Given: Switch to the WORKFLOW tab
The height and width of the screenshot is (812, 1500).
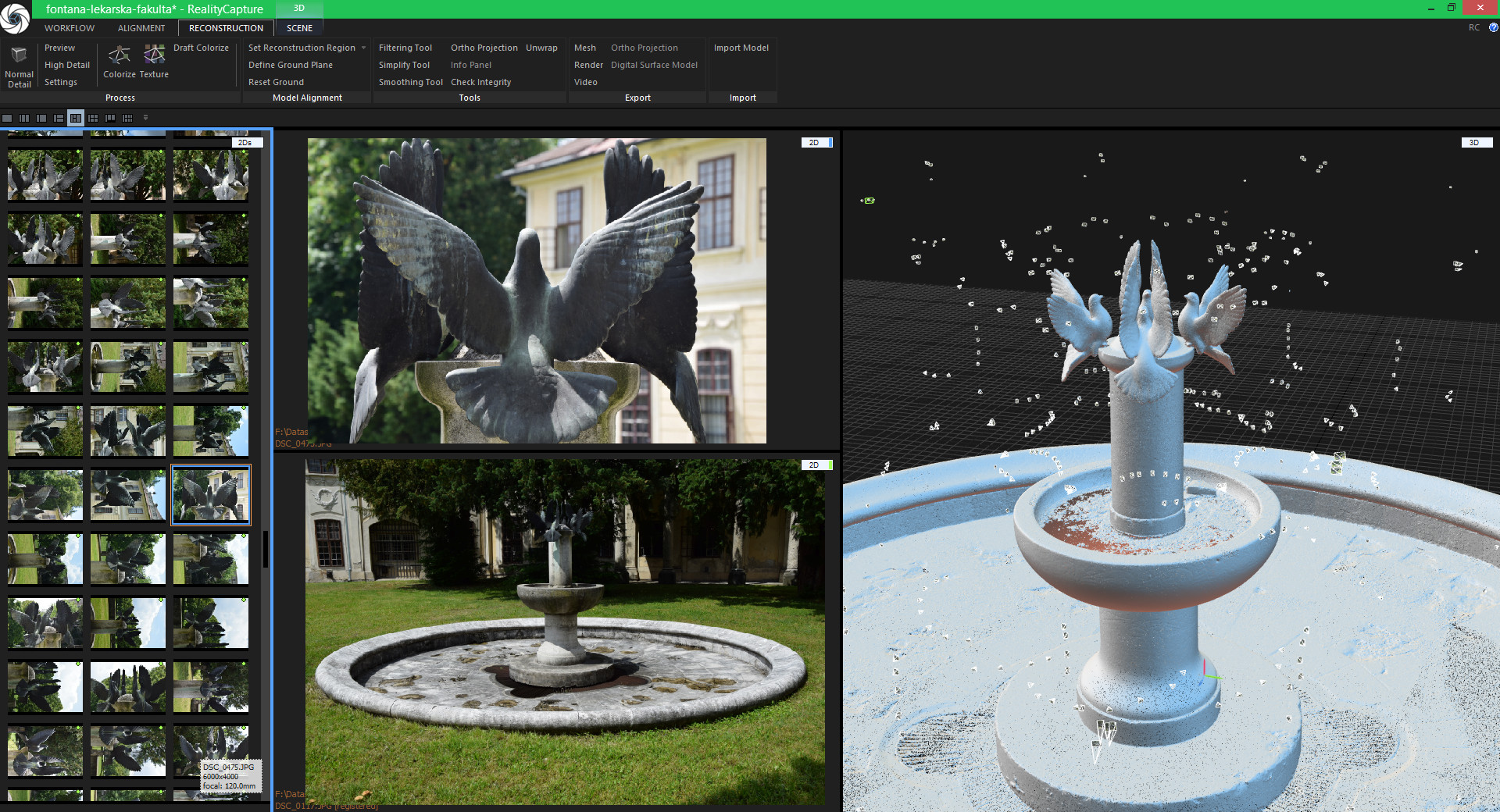Looking at the screenshot, I should 69,27.
